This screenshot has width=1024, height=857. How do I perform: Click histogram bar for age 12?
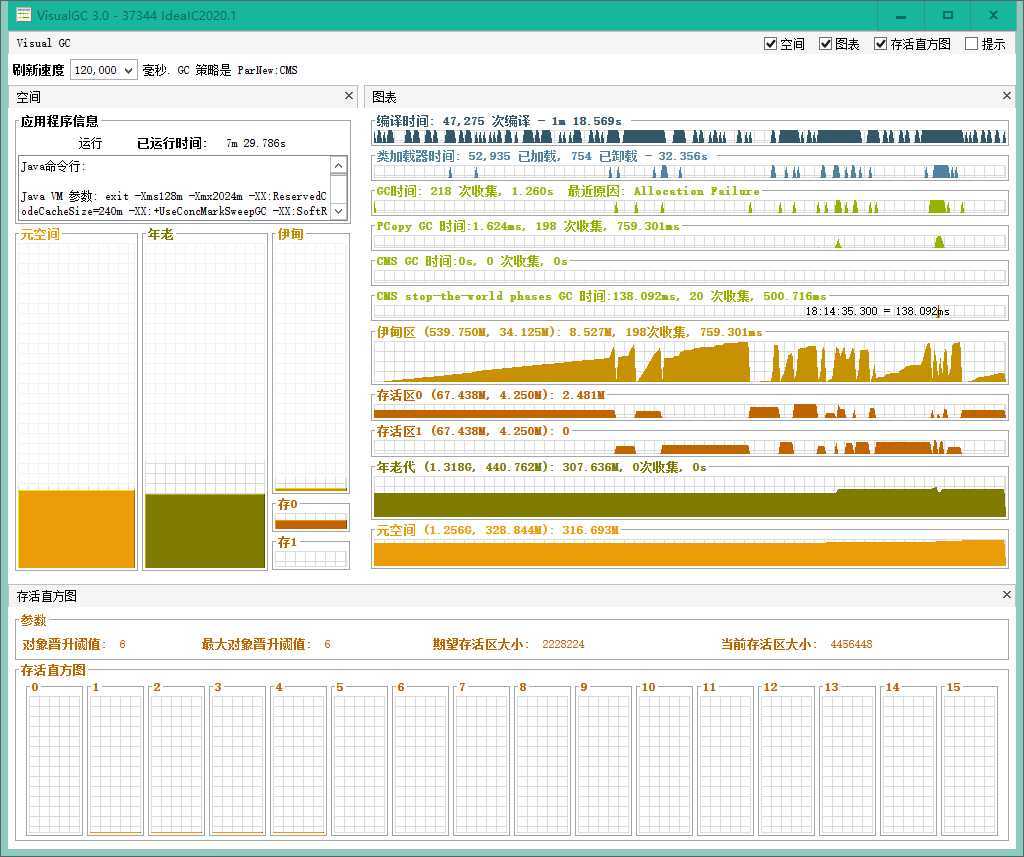click(x=788, y=764)
